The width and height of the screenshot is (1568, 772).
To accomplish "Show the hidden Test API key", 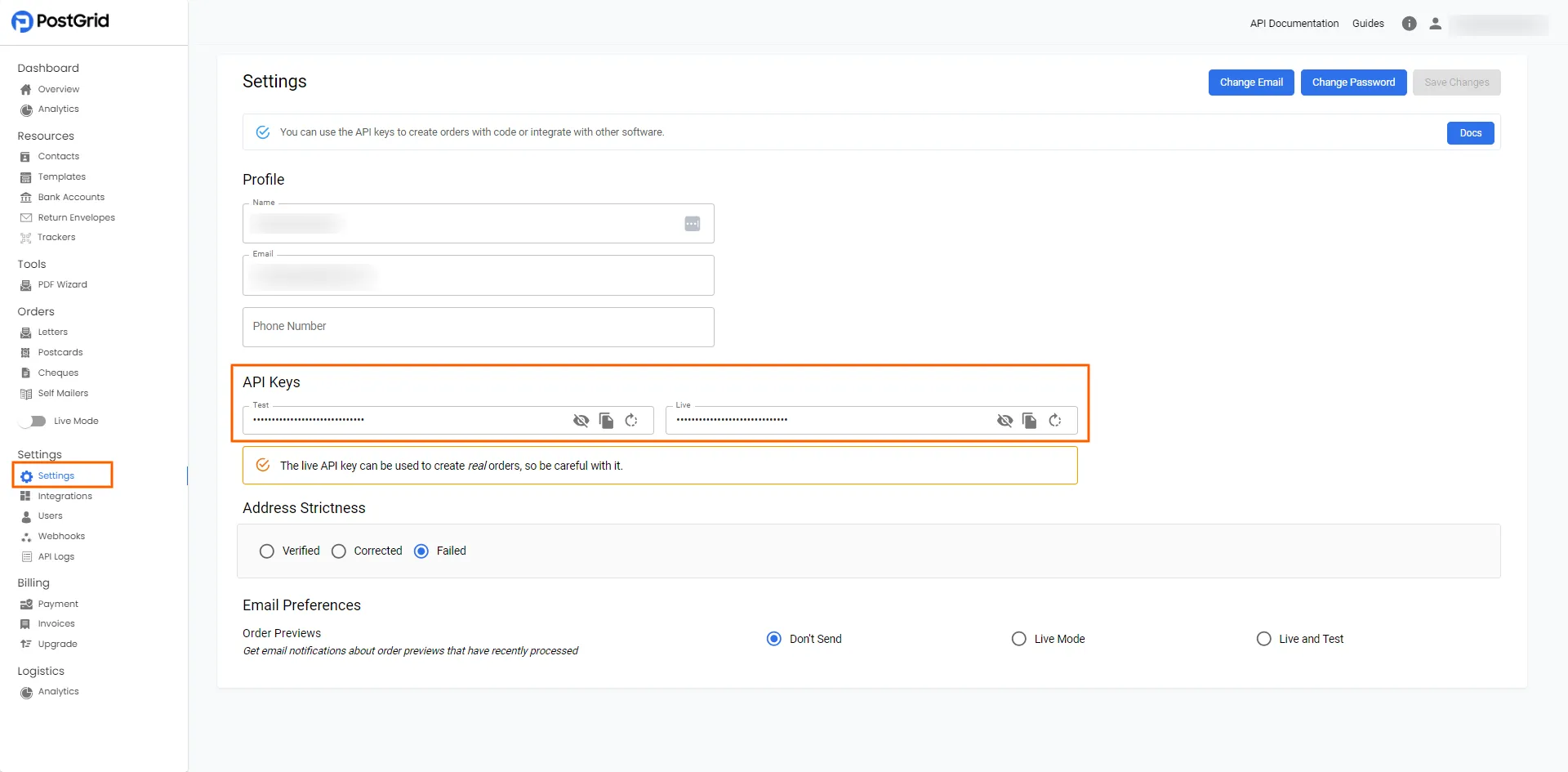I will coord(581,421).
